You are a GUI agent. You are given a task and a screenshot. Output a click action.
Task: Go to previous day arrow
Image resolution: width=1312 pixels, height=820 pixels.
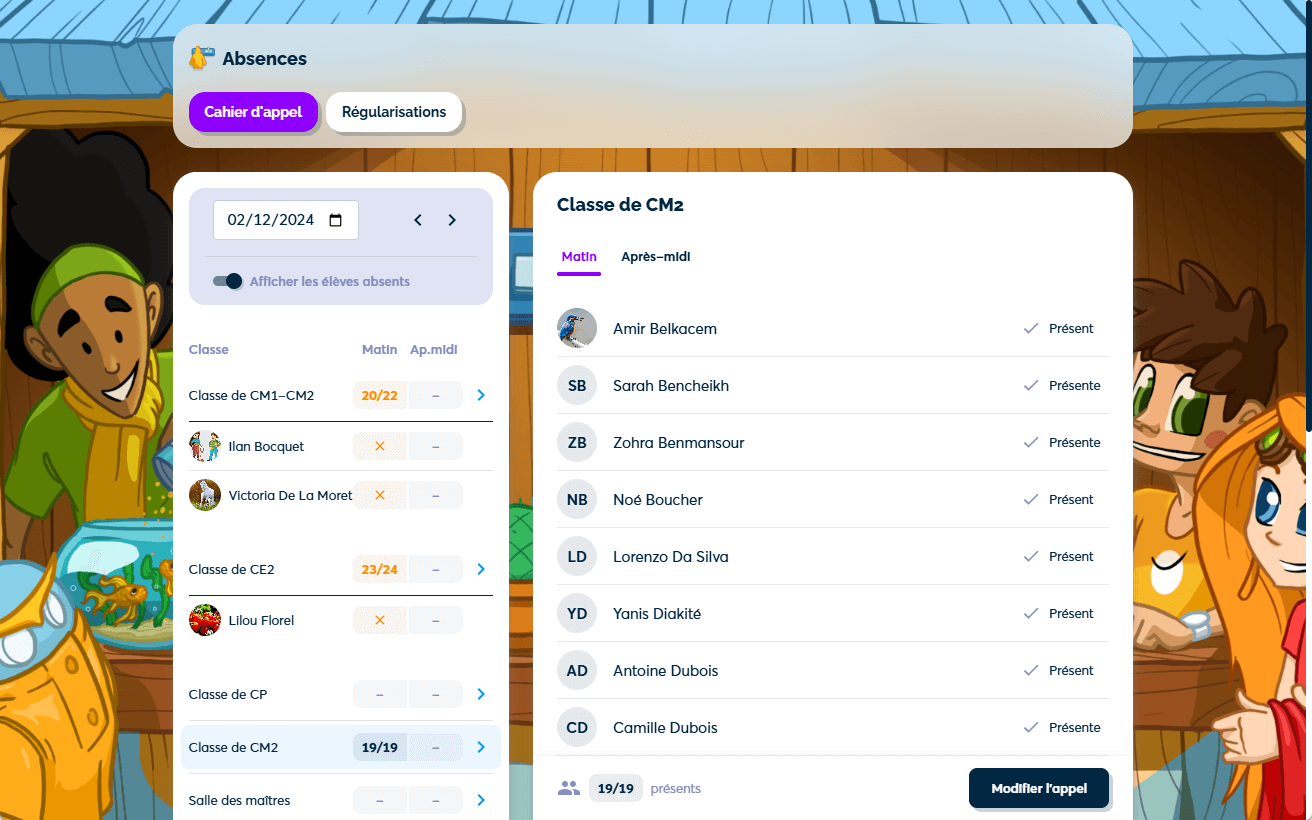click(418, 220)
